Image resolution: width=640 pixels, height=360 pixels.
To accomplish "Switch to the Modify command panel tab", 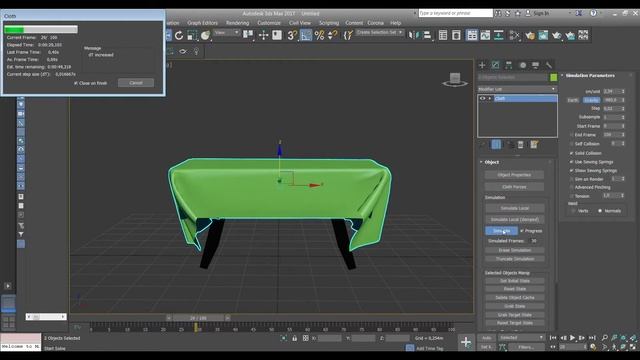I will pyautogui.click(x=495, y=65).
